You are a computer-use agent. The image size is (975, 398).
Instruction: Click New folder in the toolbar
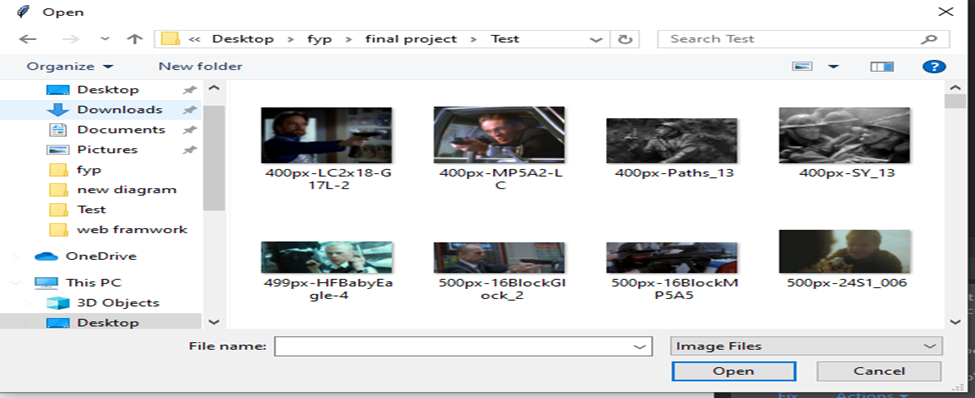click(x=200, y=67)
